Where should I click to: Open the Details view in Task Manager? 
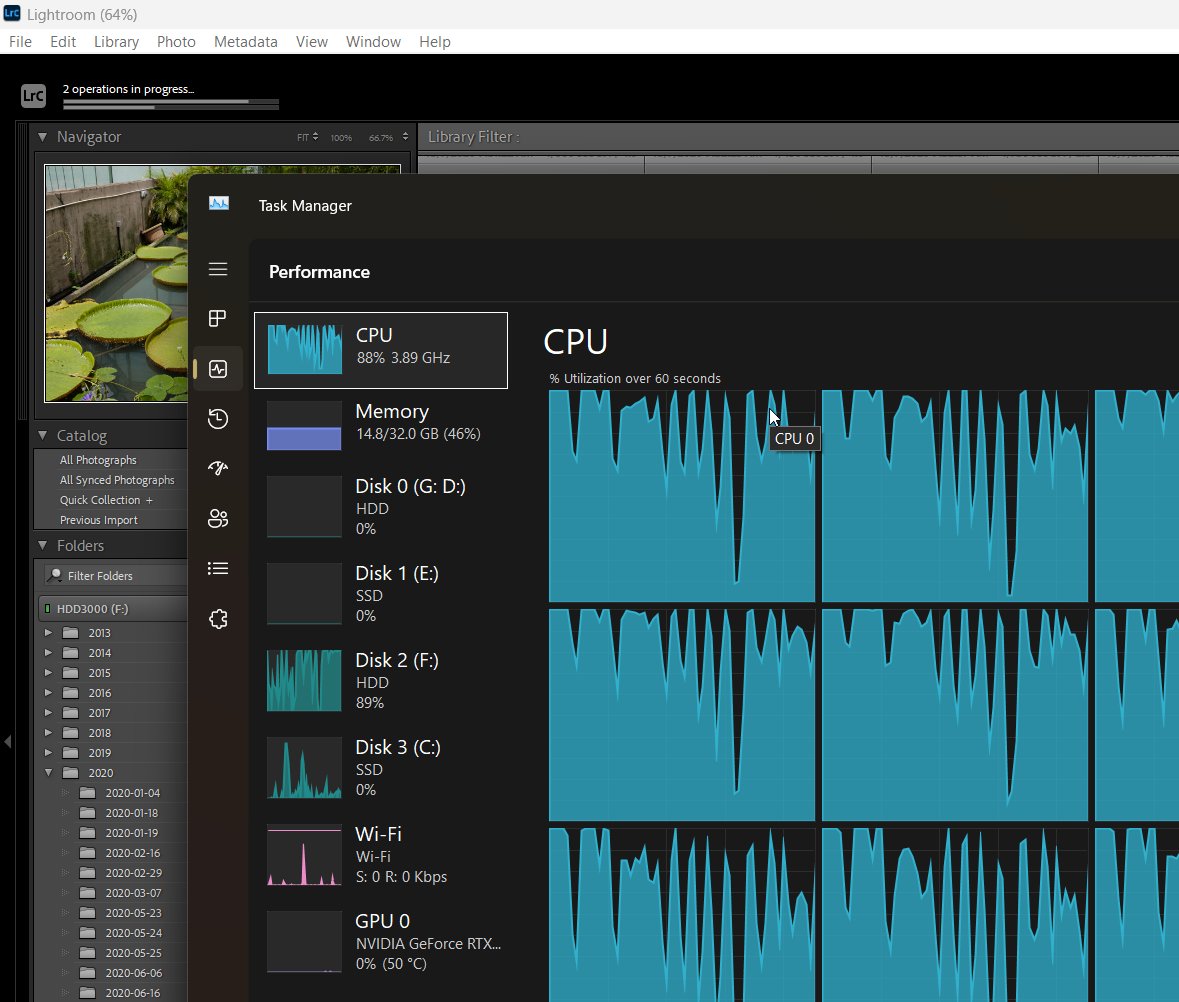click(x=218, y=568)
